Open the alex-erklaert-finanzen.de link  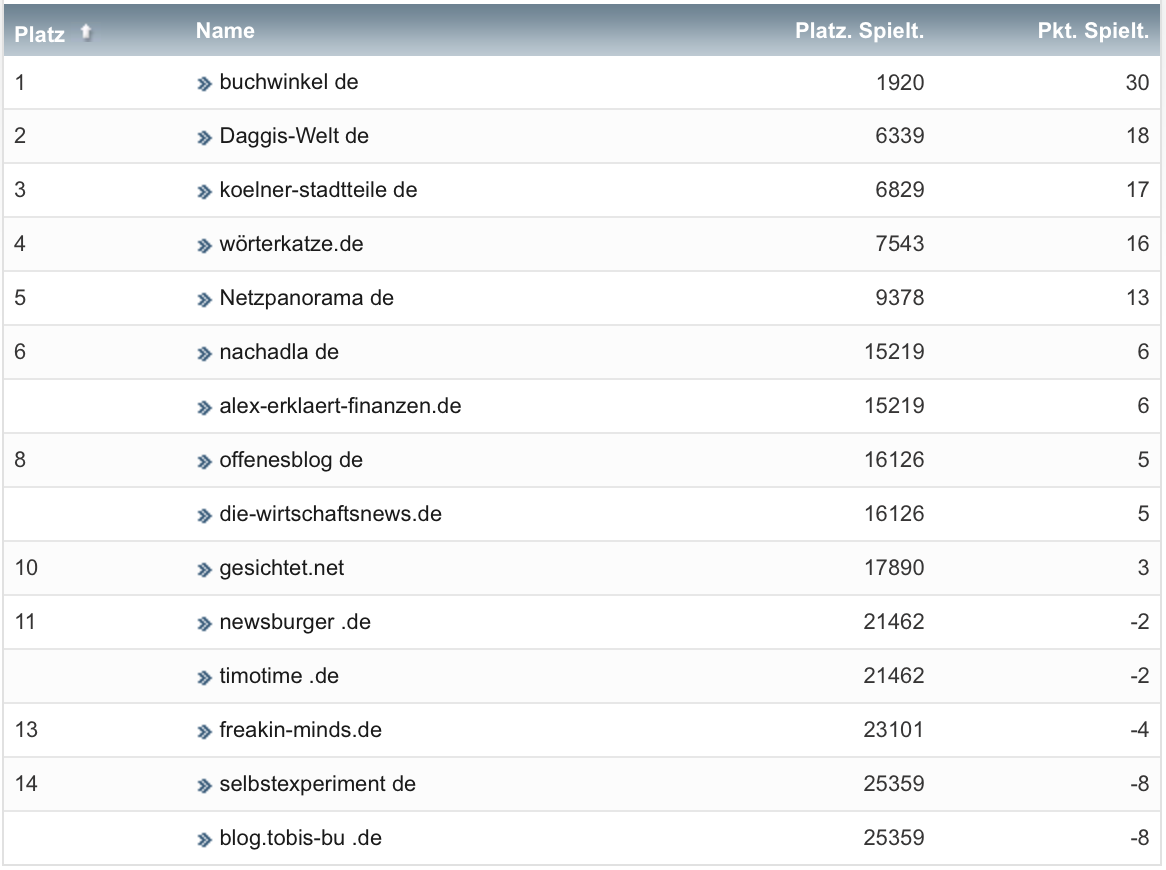(340, 406)
